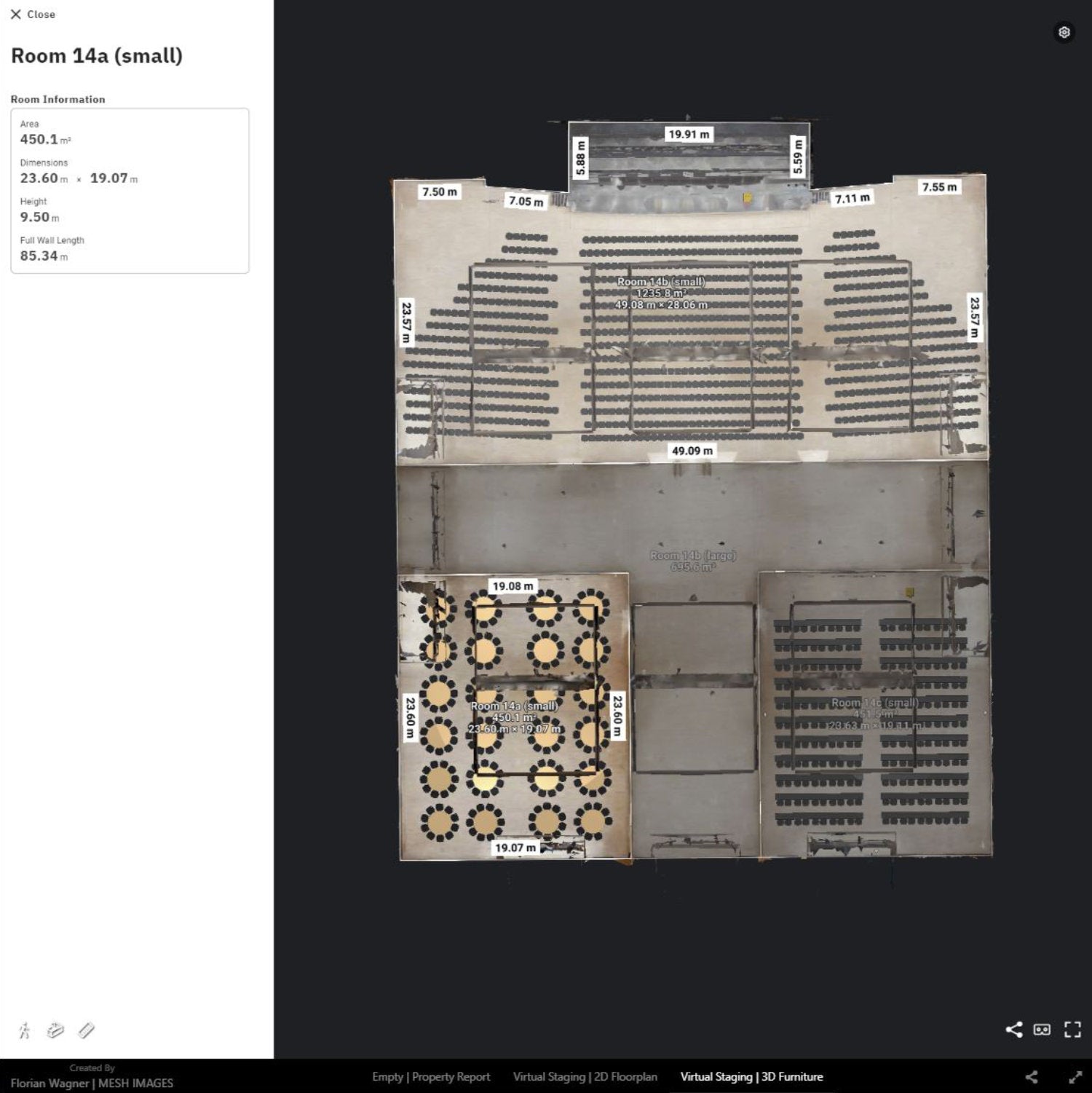1092x1093 pixels.
Task: Switch to Virtual Staging | 2D Floorplan tab
Action: pyautogui.click(x=585, y=1077)
